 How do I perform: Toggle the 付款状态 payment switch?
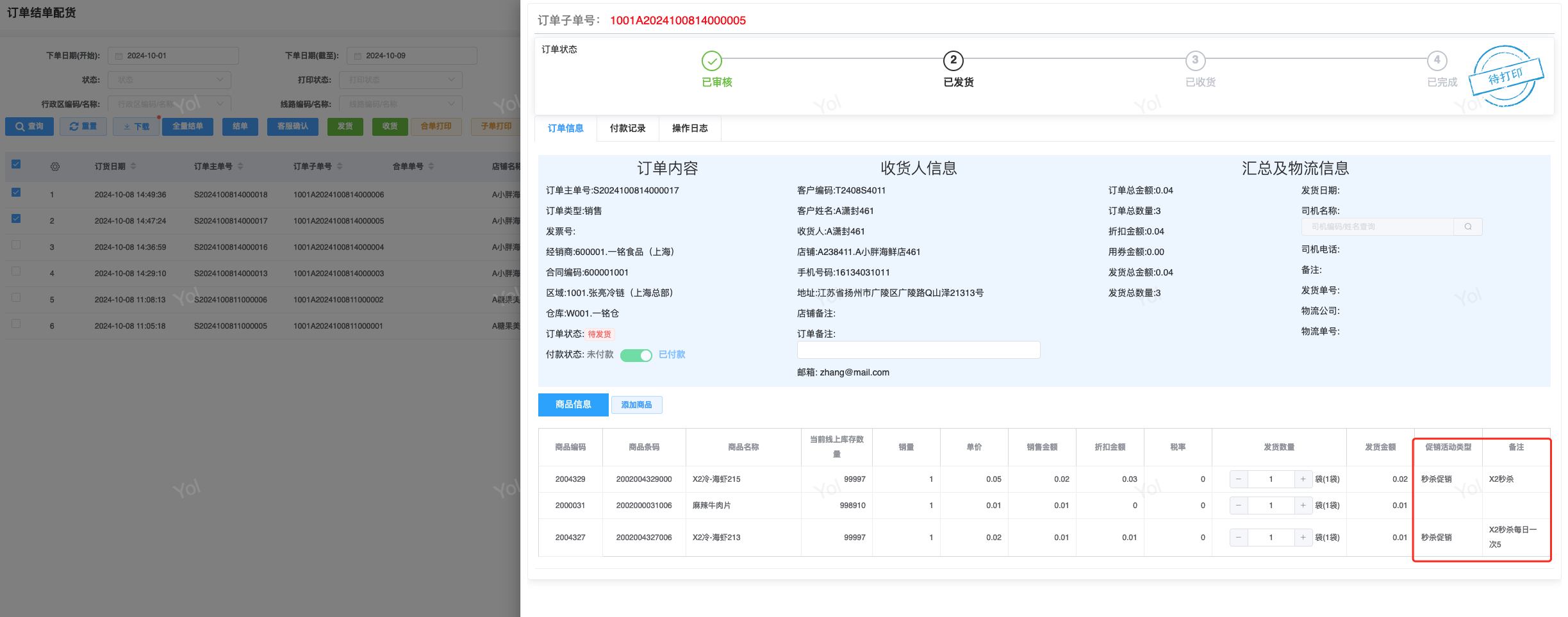tap(636, 355)
